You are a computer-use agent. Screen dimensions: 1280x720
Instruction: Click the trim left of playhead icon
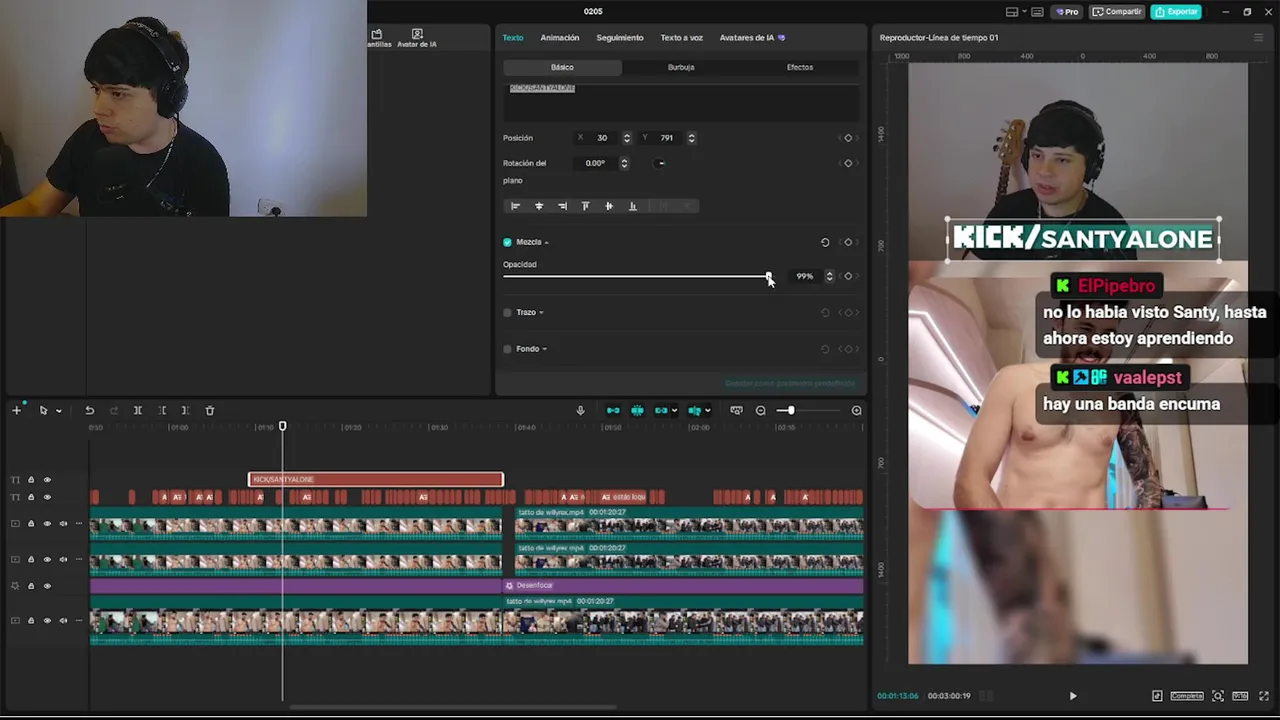click(x=162, y=410)
